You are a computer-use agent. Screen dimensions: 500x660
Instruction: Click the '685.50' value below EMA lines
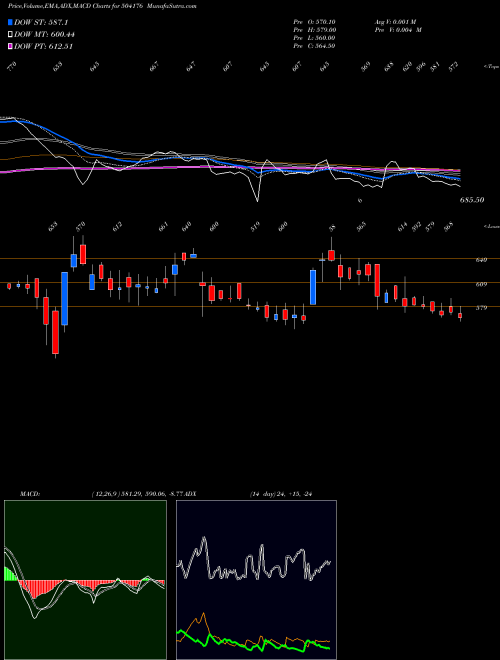click(472, 200)
